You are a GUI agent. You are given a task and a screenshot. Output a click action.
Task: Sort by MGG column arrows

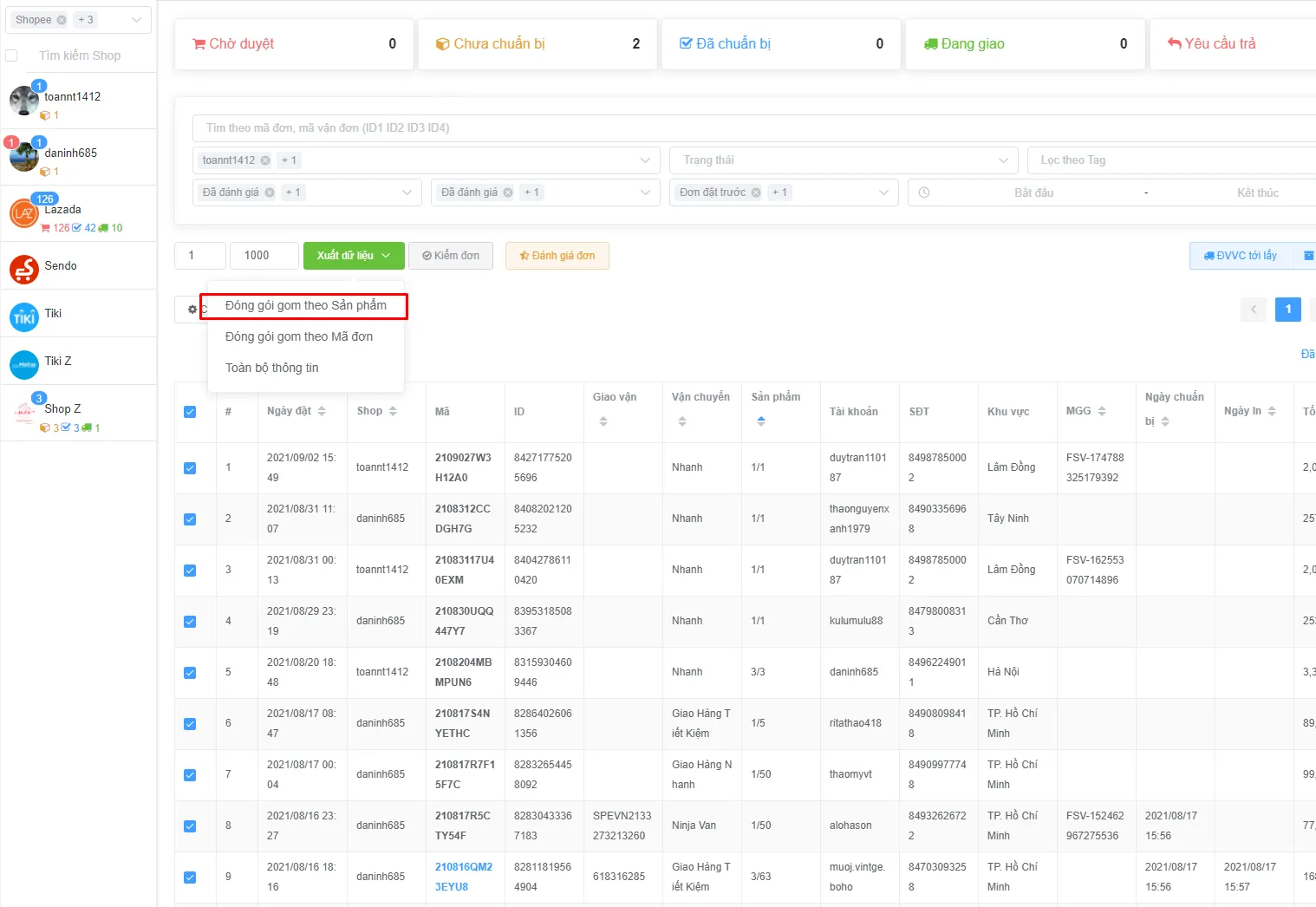point(1102,411)
